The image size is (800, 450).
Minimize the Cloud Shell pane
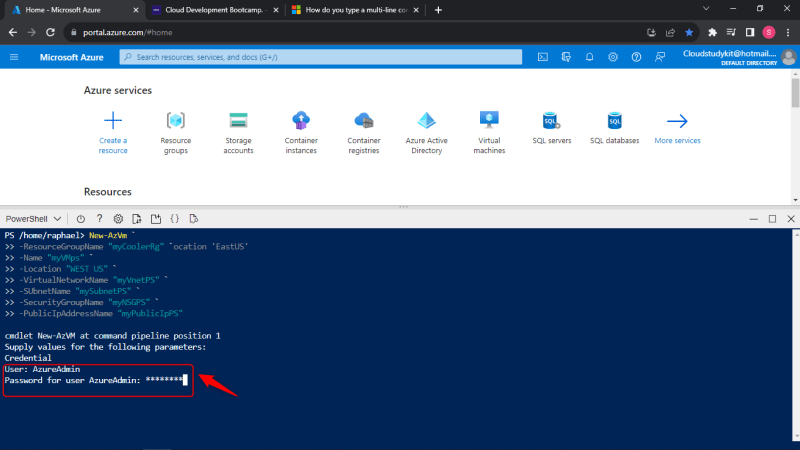754,219
